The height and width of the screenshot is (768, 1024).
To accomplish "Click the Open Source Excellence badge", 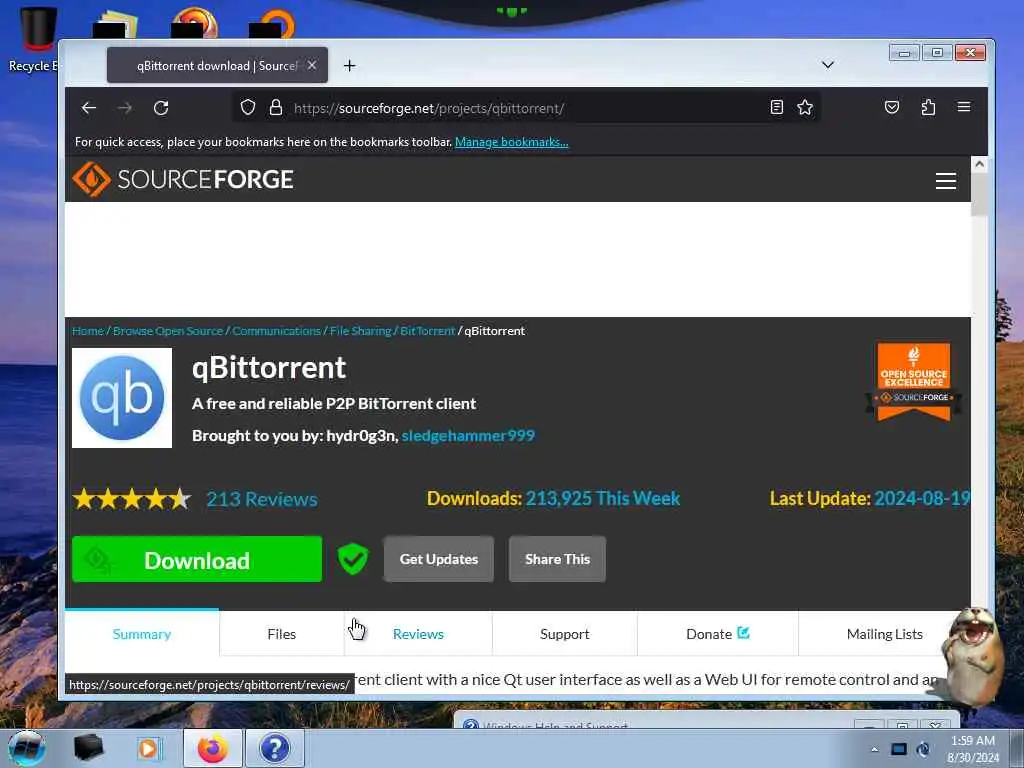I will [913, 382].
